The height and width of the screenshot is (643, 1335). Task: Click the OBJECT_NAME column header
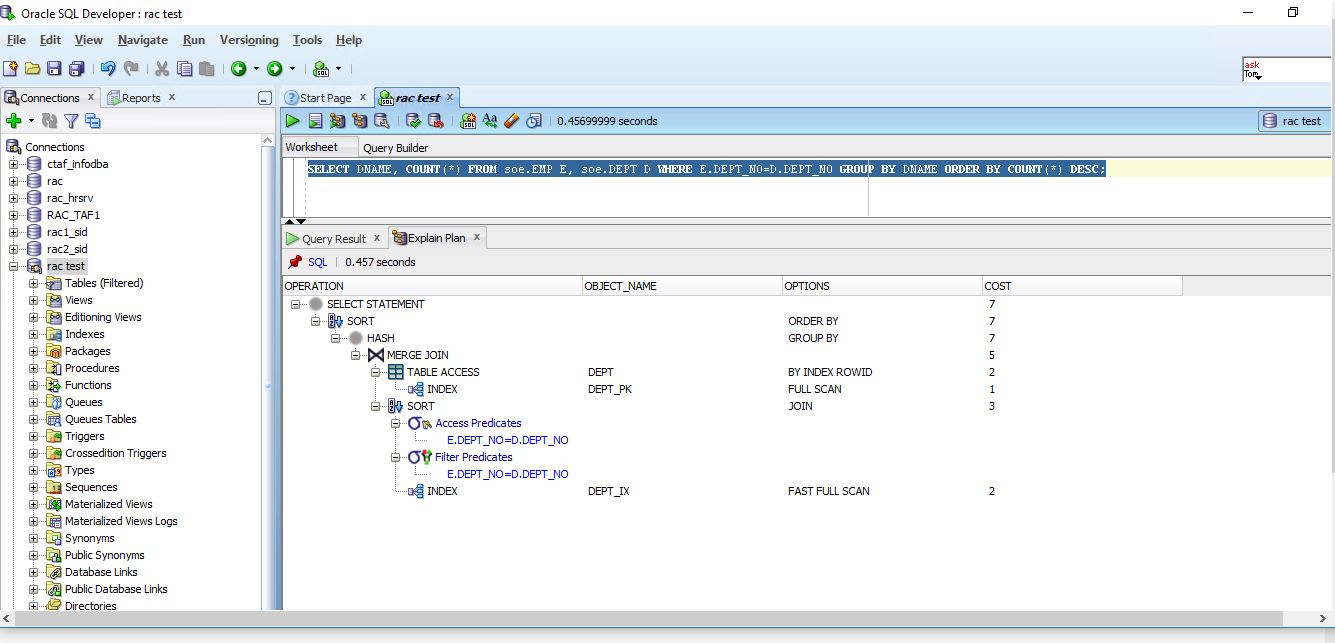tap(682, 286)
